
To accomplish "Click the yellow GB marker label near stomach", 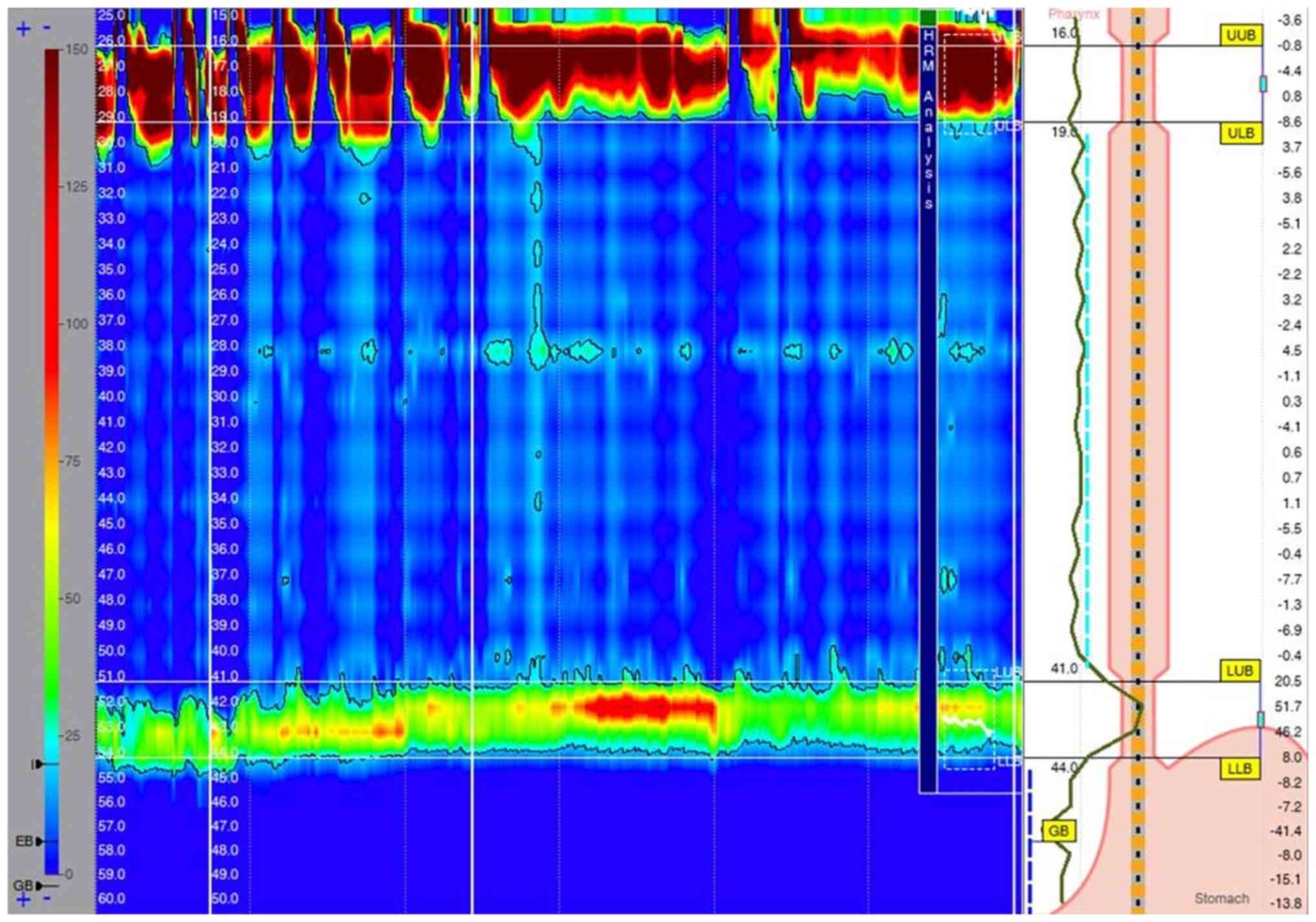I will click(x=1058, y=830).
